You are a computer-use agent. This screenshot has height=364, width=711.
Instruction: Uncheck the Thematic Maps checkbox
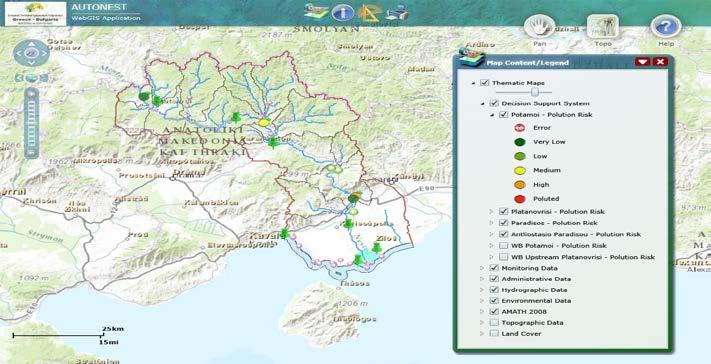484,83
